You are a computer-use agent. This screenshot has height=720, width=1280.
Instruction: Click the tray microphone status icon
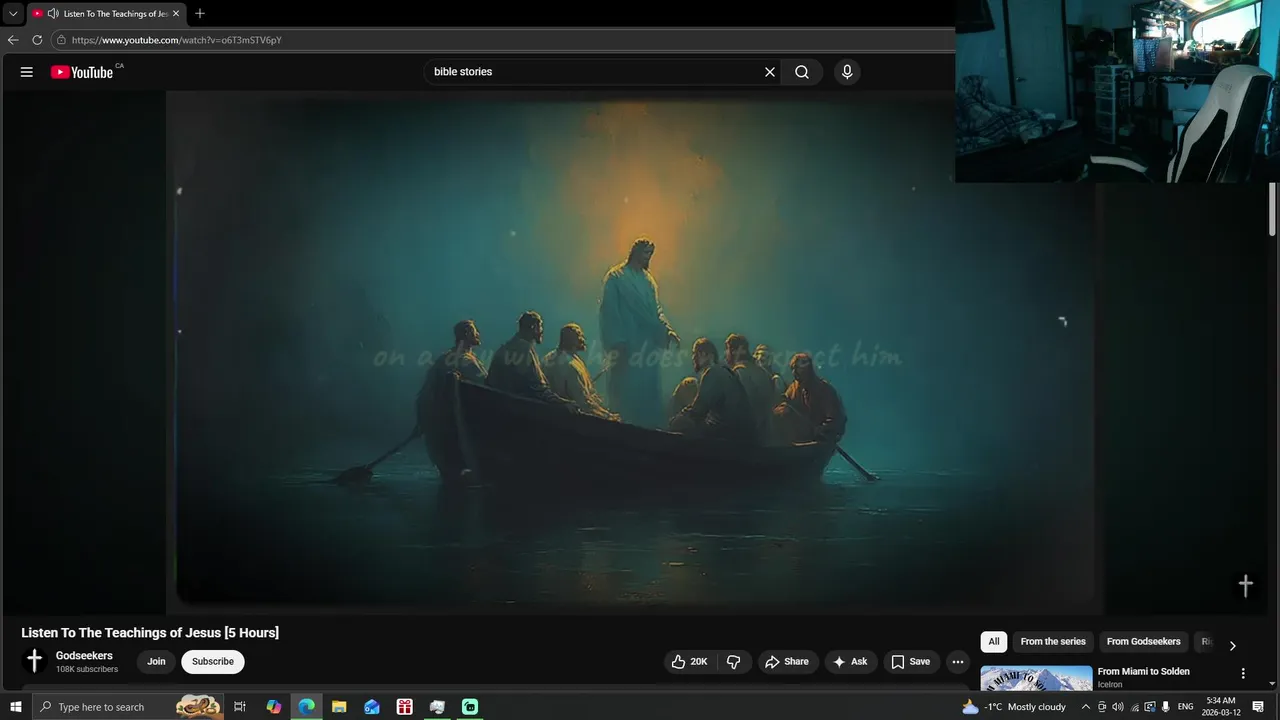point(1166,707)
